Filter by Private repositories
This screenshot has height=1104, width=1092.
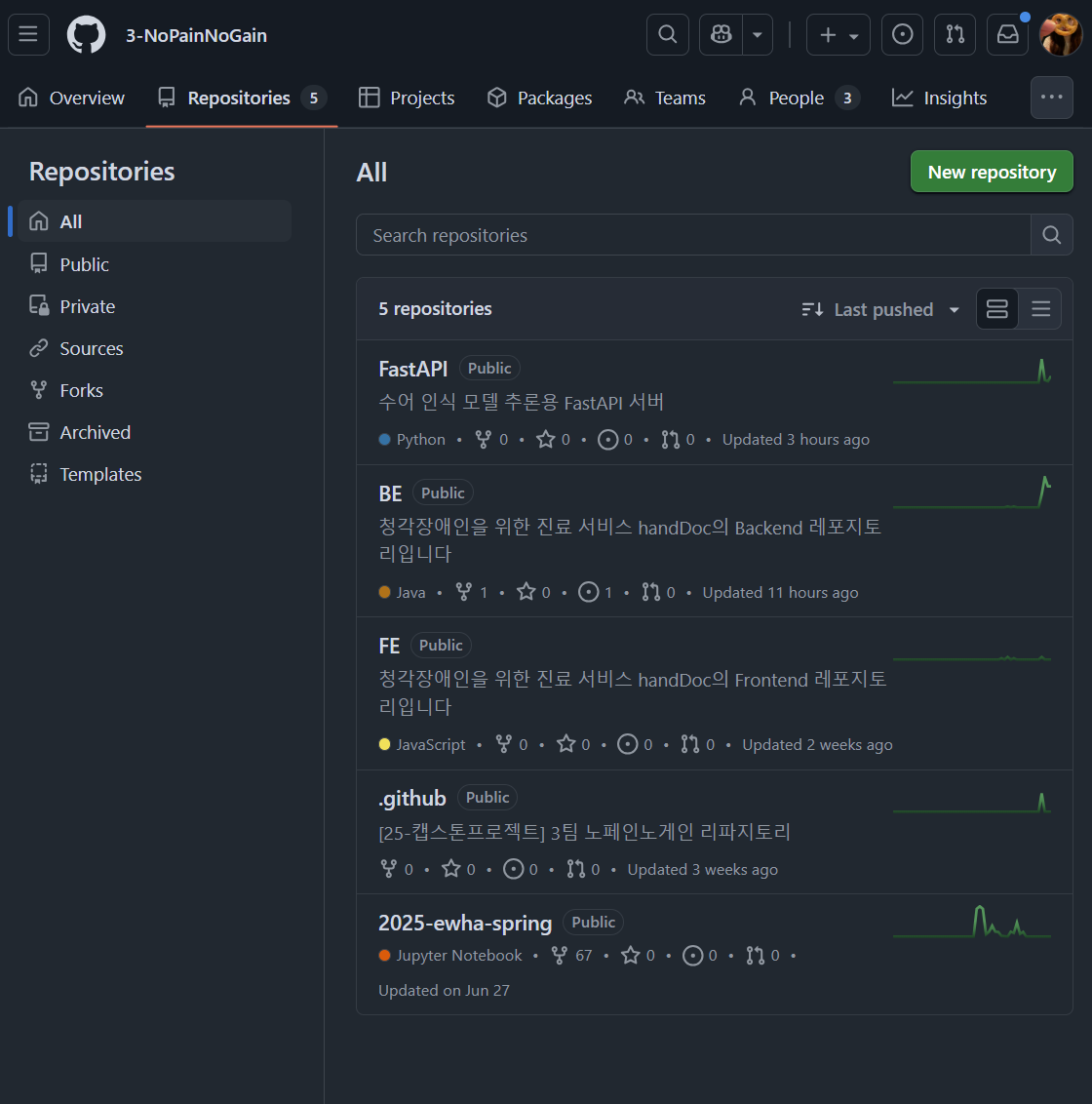click(154, 306)
